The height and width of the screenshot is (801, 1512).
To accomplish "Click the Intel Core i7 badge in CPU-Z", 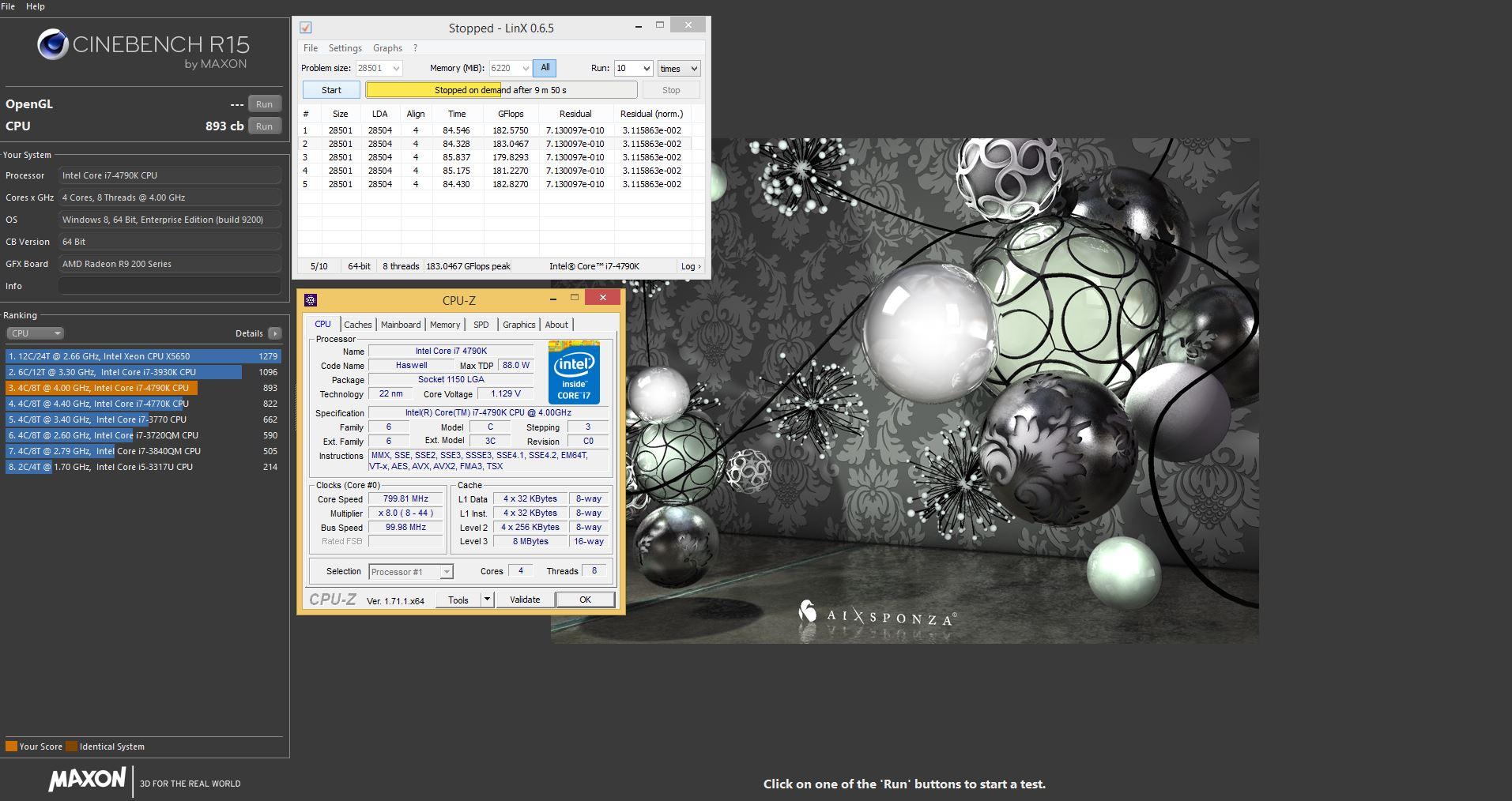I will (x=574, y=373).
